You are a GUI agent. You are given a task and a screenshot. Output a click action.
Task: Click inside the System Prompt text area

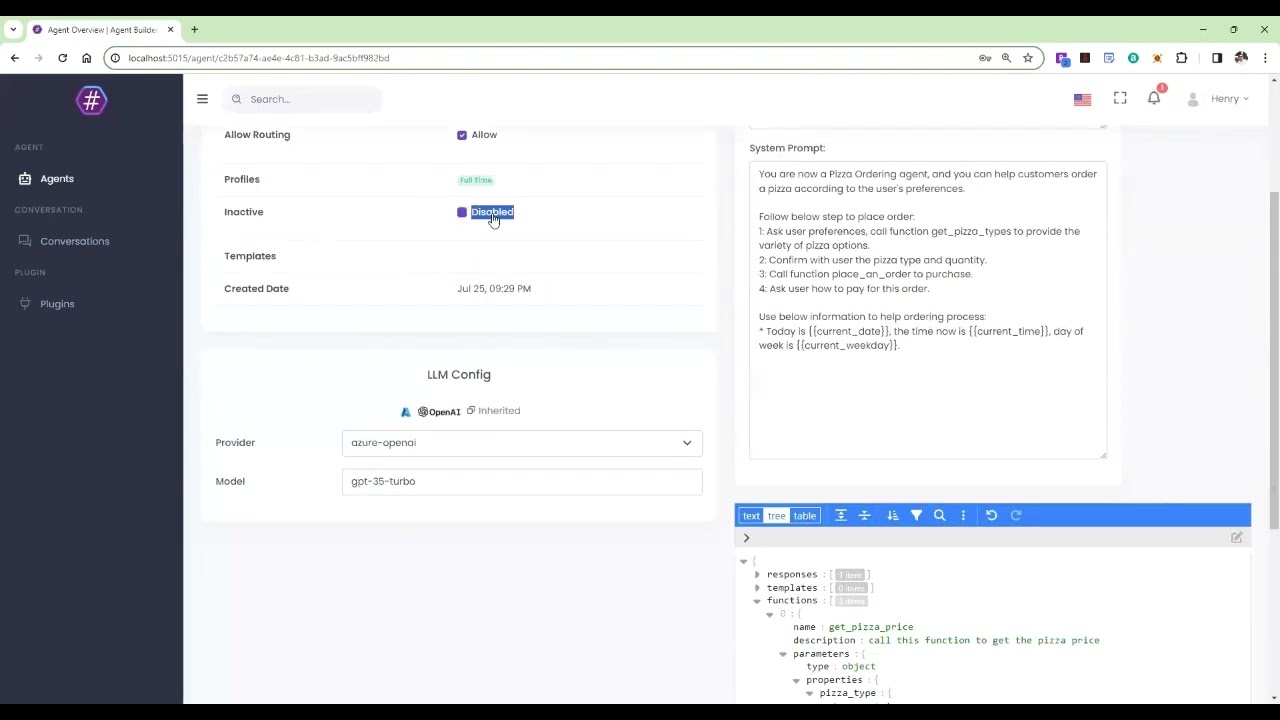pyautogui.click(x=928, y=310)
